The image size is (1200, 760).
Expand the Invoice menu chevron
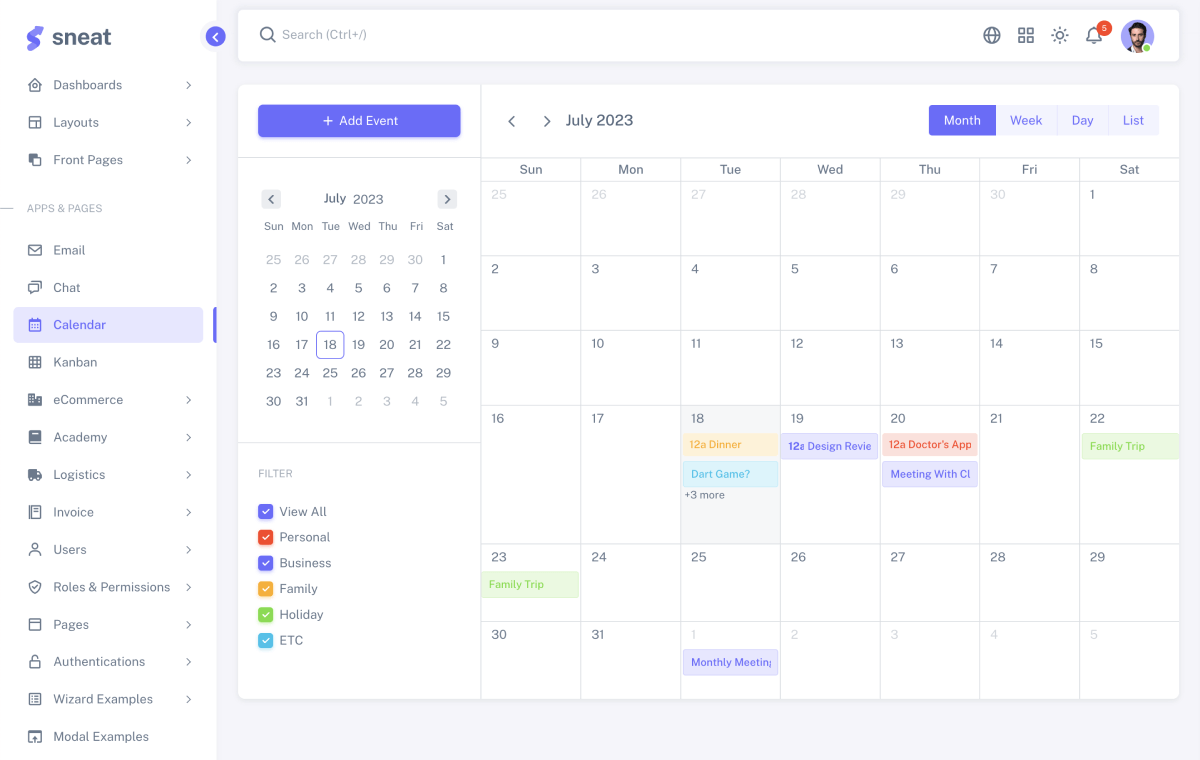click(x=189, y=512)
